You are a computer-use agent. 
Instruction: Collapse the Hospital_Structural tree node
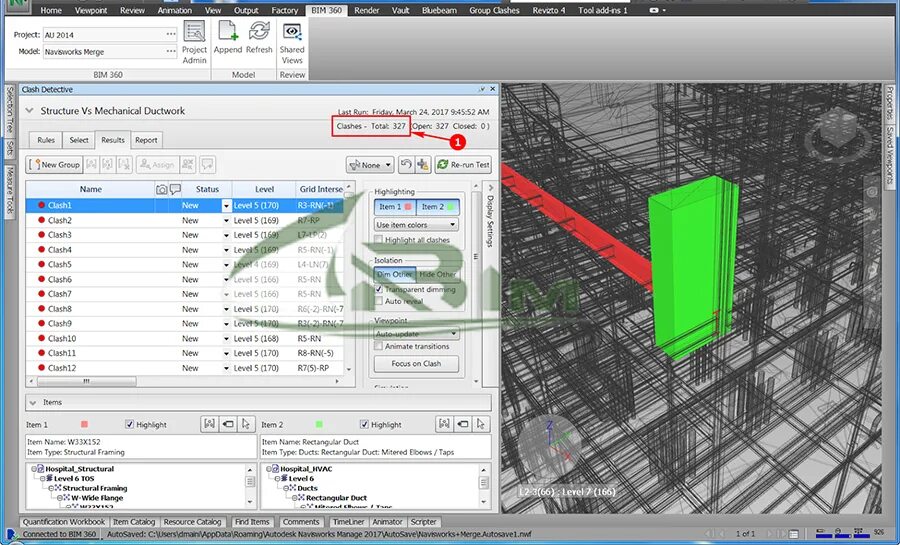click(34, 469)
